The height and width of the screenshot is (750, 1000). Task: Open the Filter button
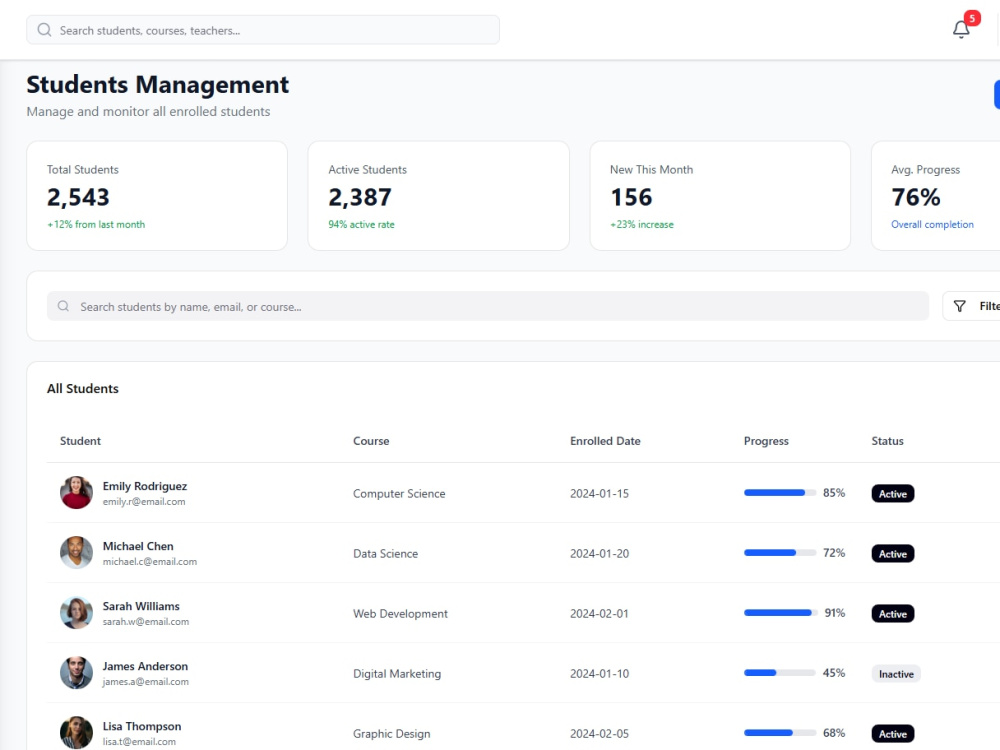[972, 306]
